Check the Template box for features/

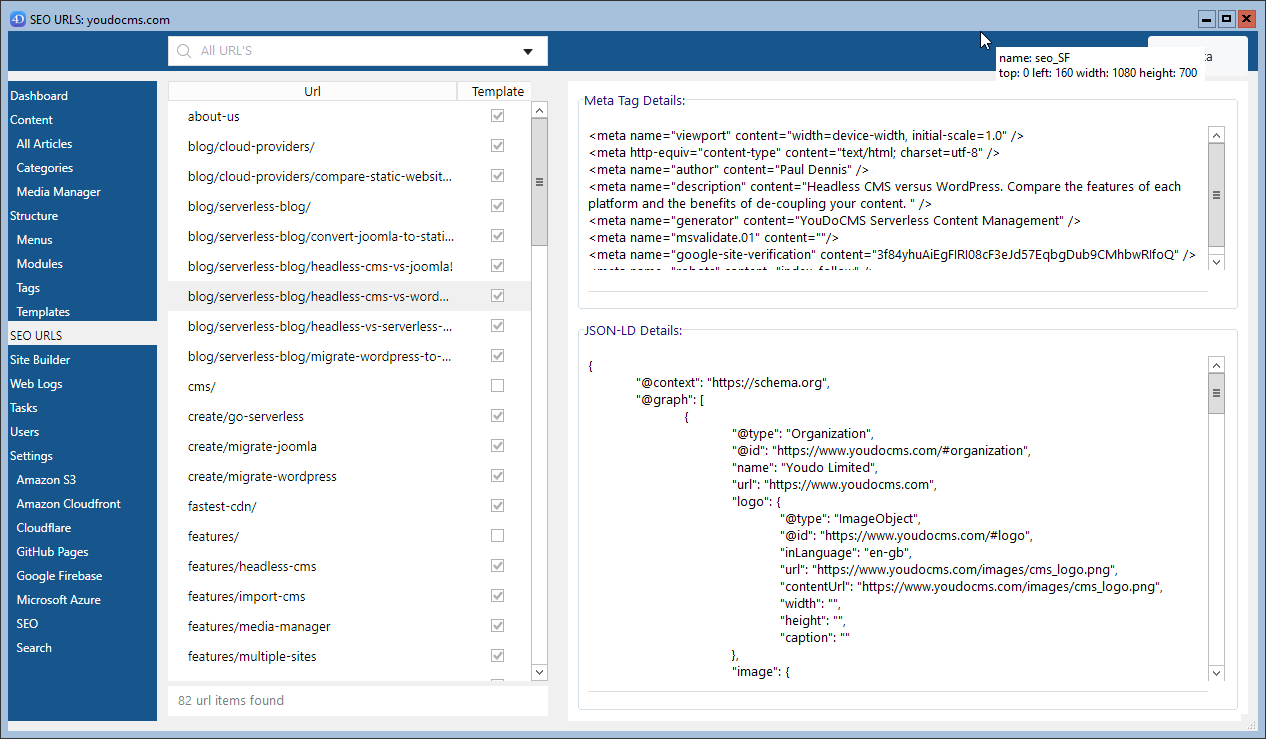(497, 536)
